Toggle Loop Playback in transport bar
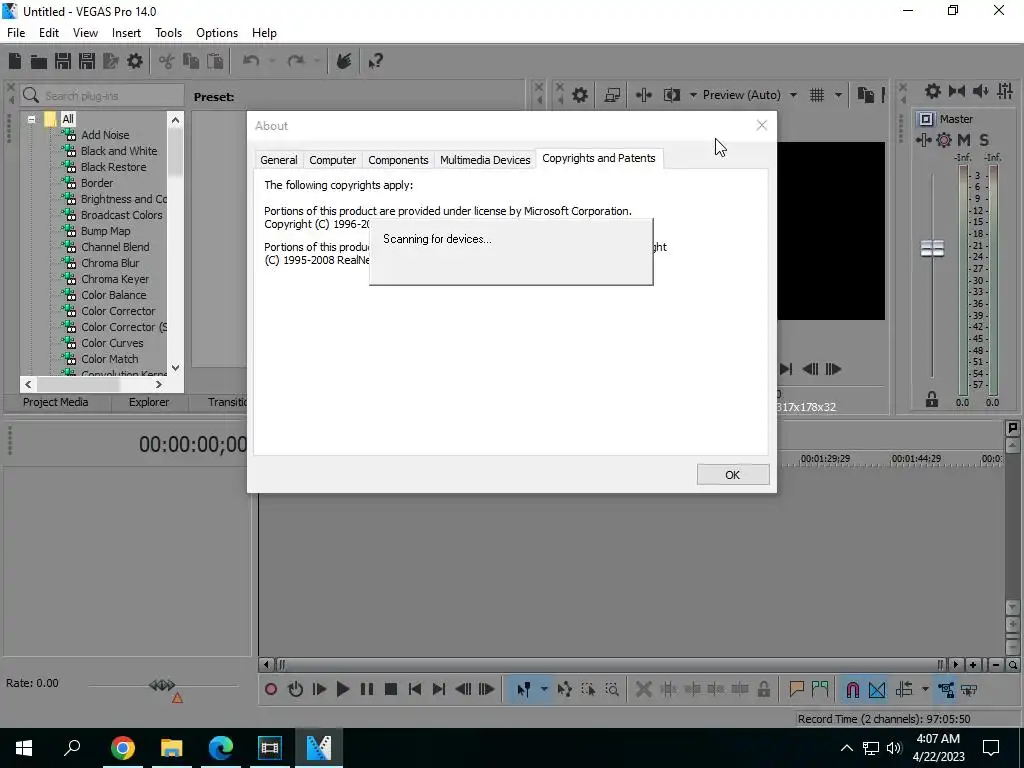The height and width of the screenshot is (768, 1024). tap(295, 689)
